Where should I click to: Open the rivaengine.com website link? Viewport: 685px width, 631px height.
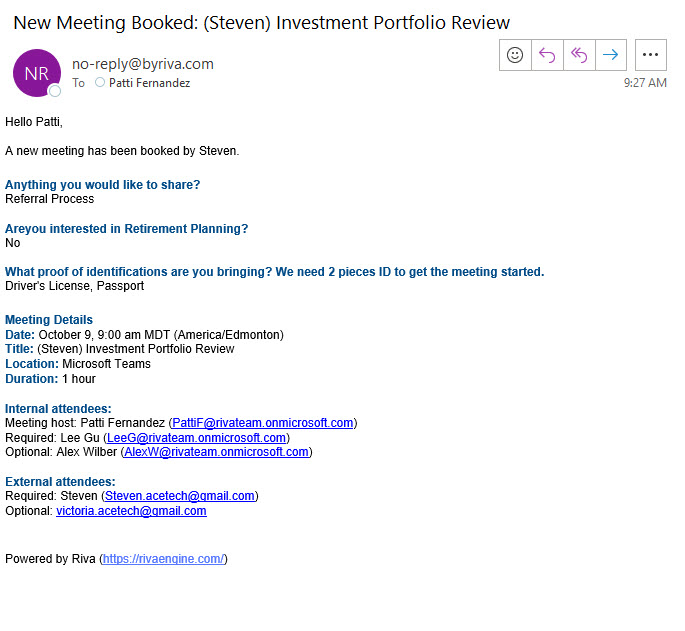(163, 559)
